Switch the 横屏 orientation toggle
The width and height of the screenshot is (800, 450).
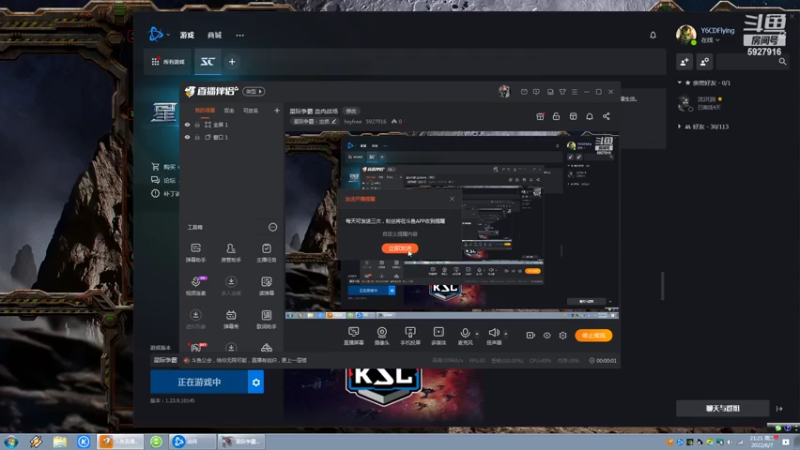[254, 91]
